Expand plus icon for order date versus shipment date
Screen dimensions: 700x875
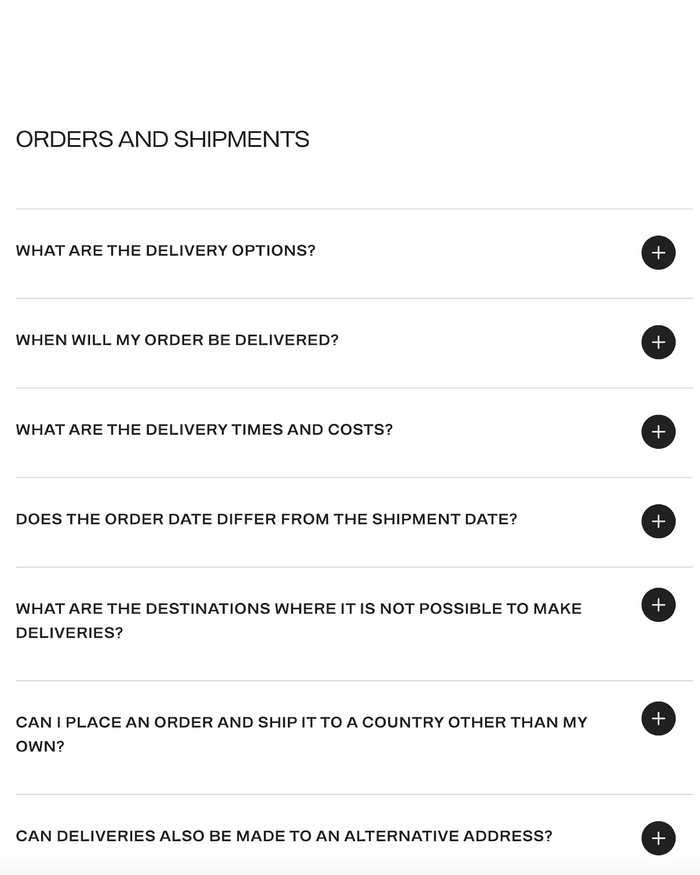658,521
